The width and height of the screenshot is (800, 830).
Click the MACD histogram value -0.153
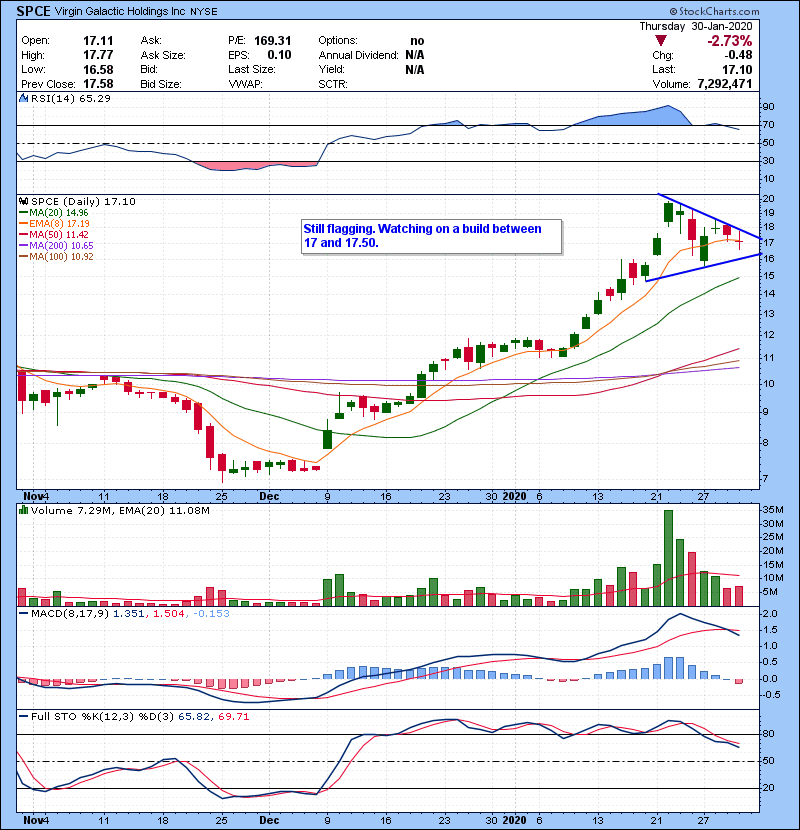click(211, 614)
